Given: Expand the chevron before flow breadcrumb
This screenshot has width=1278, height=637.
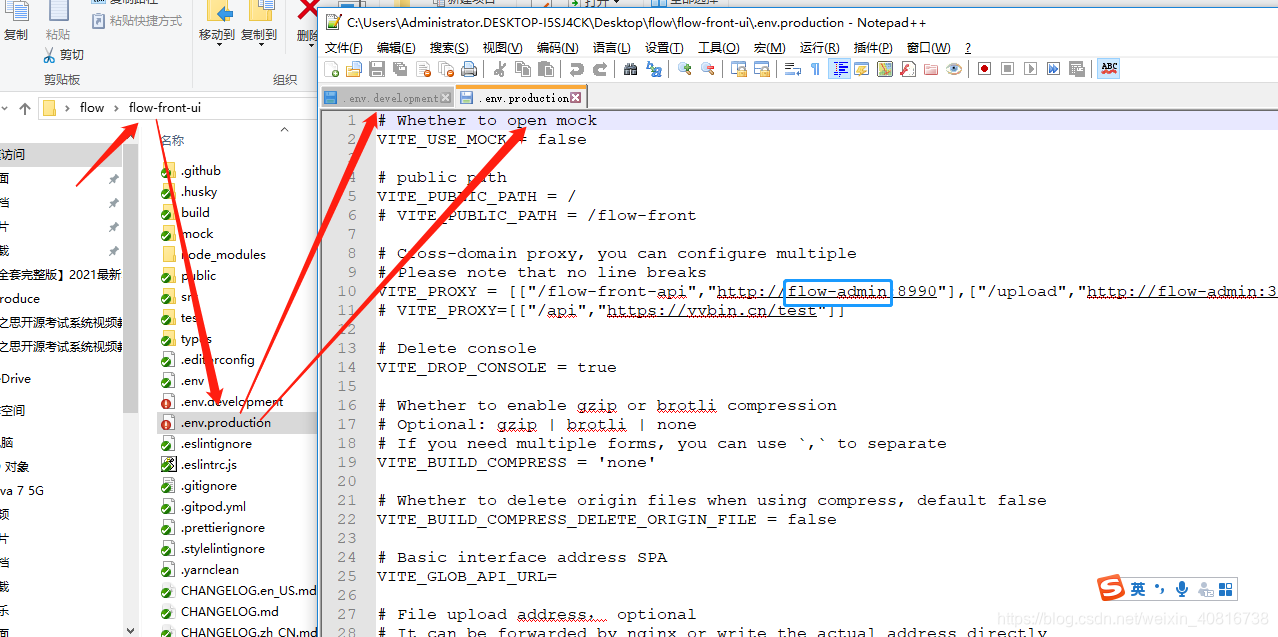Looking at the screenshot, I should coord(67,108).
